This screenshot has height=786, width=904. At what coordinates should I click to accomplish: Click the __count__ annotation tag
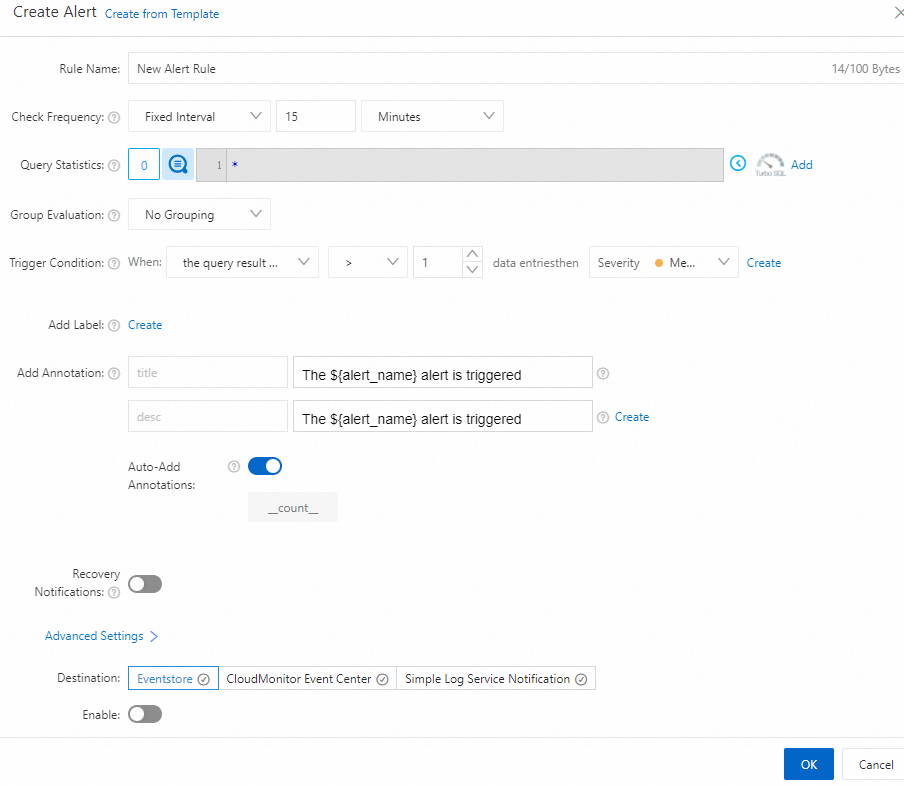(x=293, y=507)
